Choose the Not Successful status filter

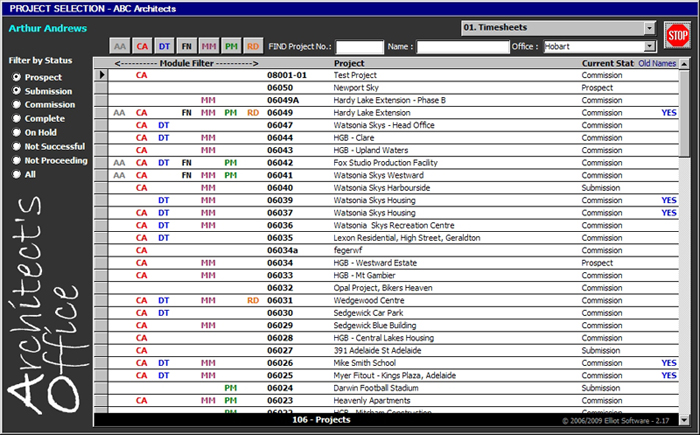click(16, 147)
